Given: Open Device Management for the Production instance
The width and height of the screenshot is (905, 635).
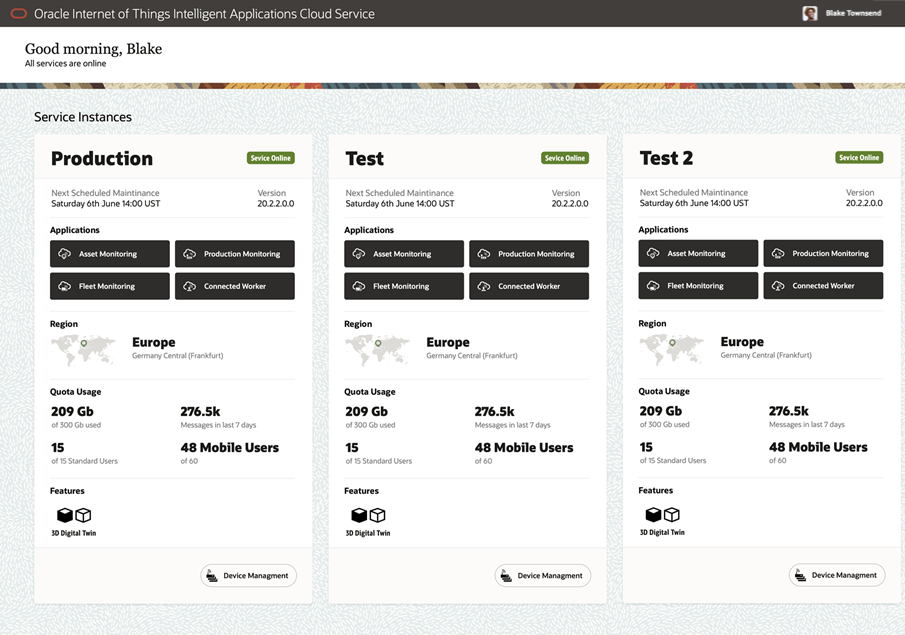Looking at the screenshot, I should tap(248, 576).
